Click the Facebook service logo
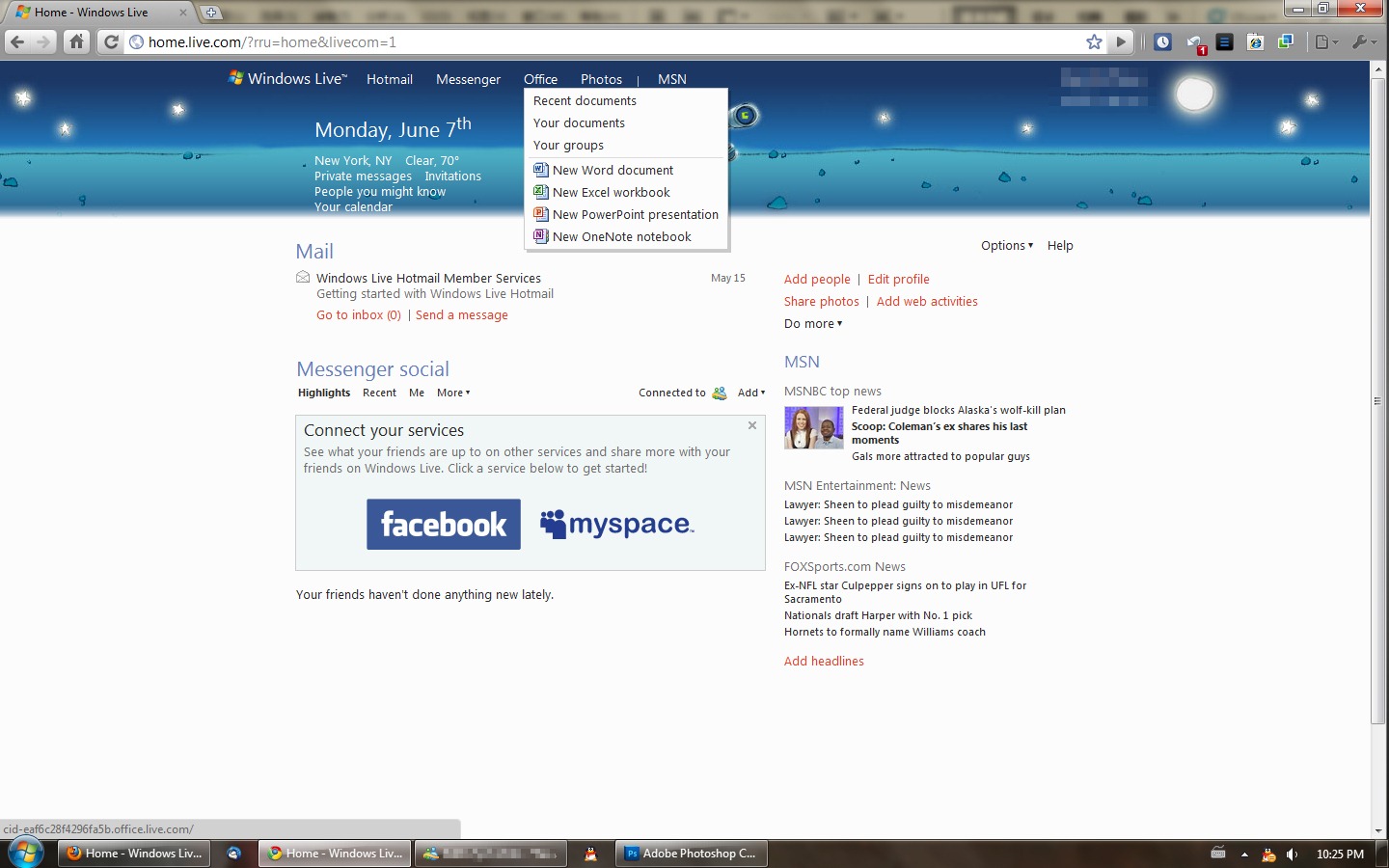 click(444, 525)
